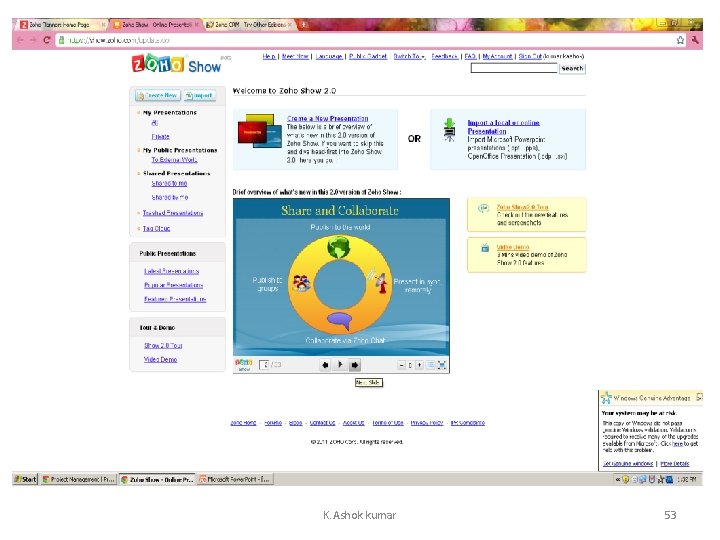Image resolution: width=720 pixels, height=540 pixels.
Task: Close Windows Genuine Advantage popup
Action: pos(699,397)
